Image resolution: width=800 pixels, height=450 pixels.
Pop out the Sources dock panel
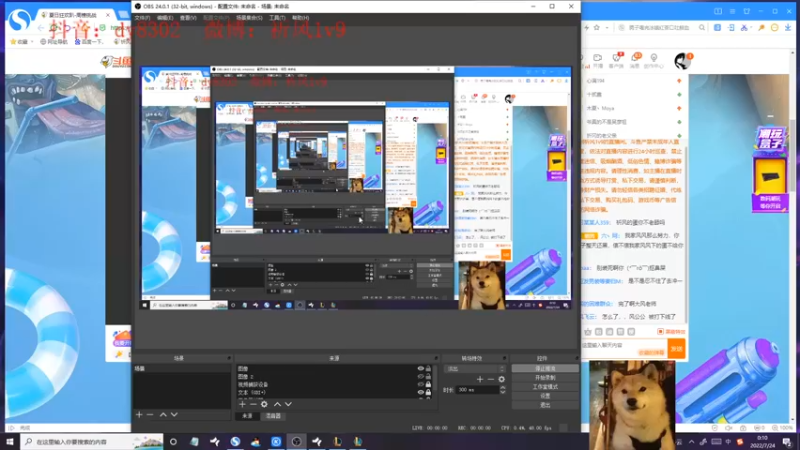pyautogui.click(x=436, y=358)
